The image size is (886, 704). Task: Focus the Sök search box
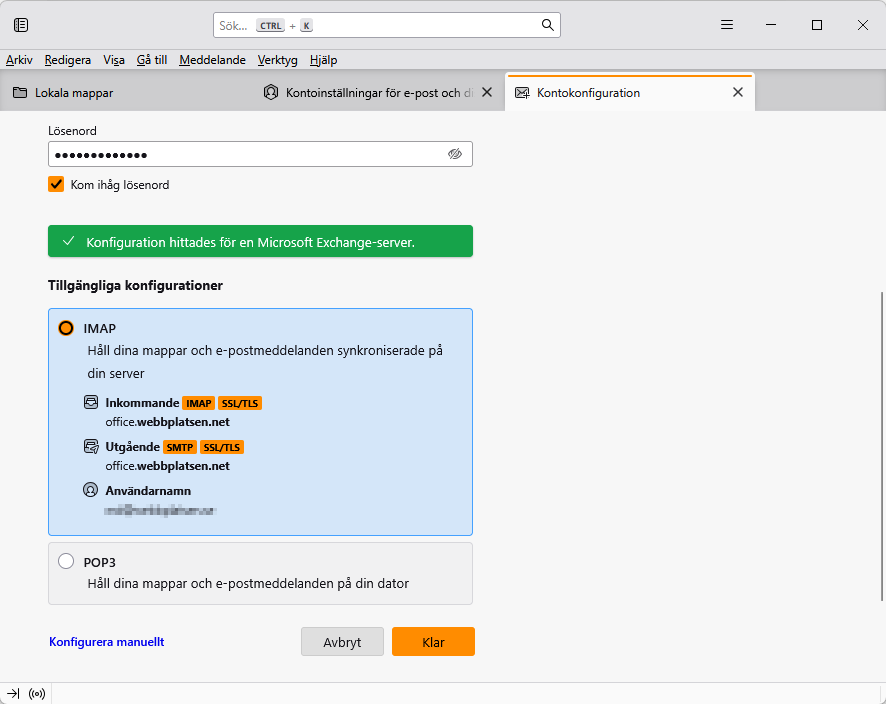[386, 25]
